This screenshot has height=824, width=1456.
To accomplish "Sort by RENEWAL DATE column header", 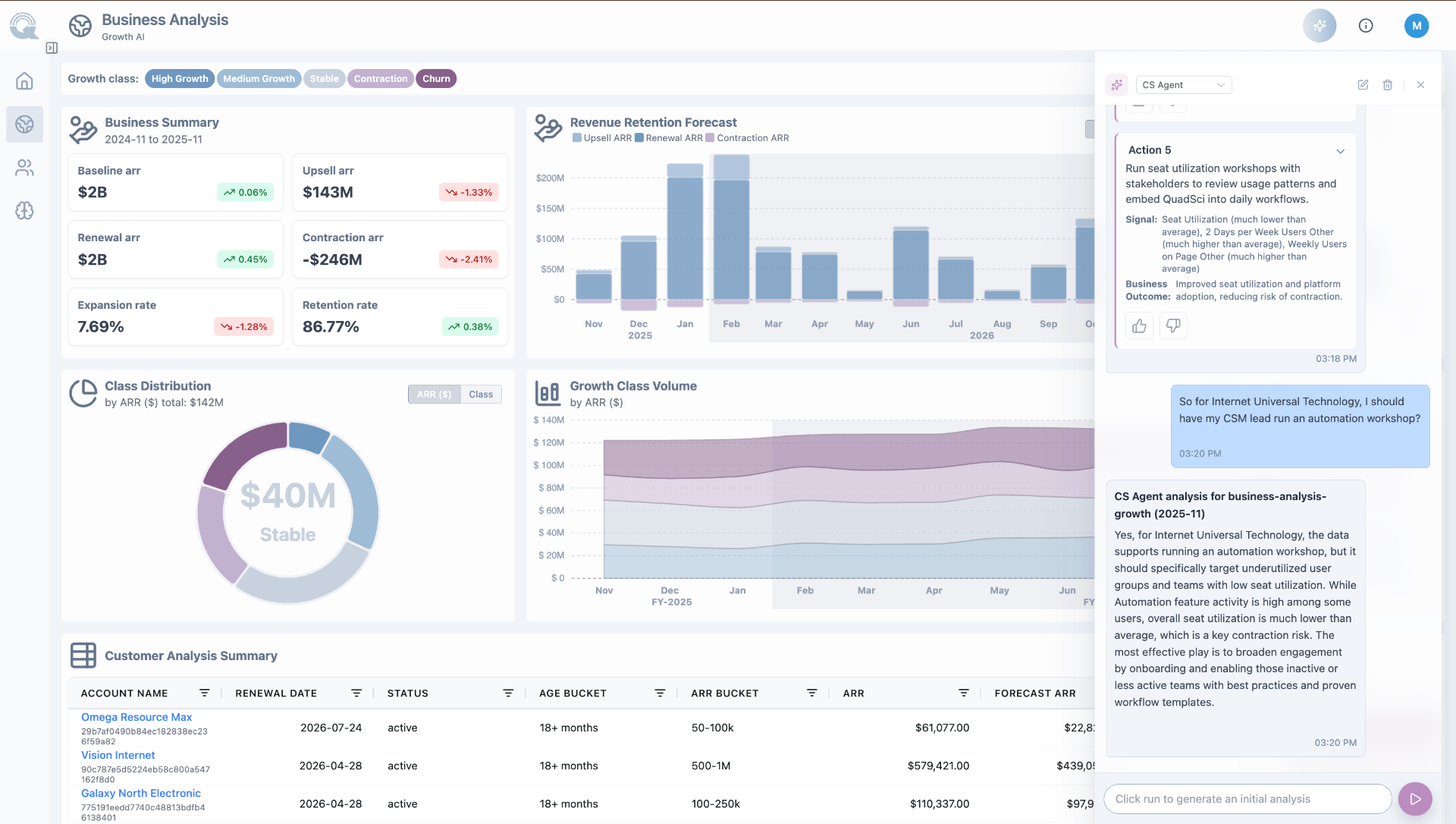I will (x=276, y=693).
